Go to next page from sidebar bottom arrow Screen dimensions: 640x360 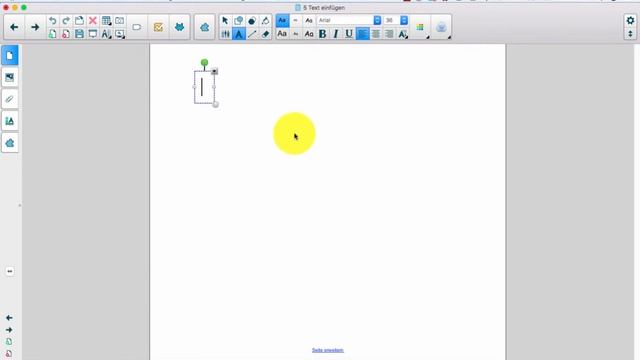click(x=9, y=329)
